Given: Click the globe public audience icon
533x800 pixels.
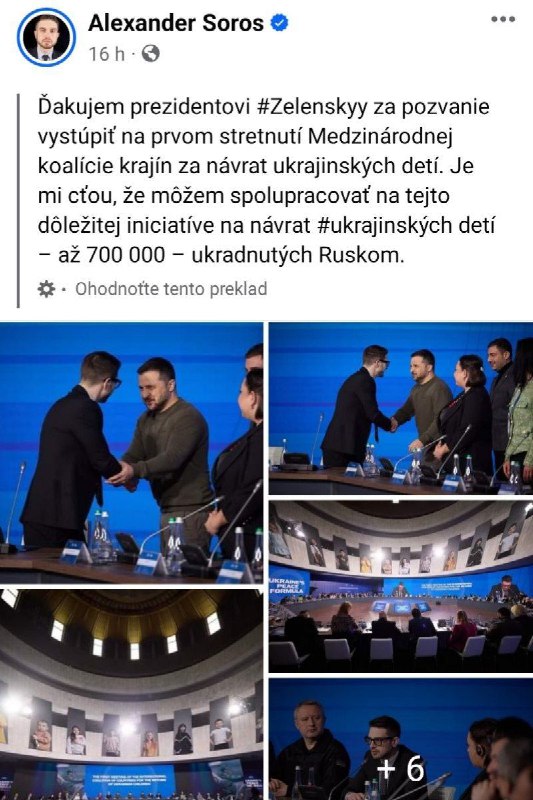Looking at the screenshot, I should [x=150, y=53].
